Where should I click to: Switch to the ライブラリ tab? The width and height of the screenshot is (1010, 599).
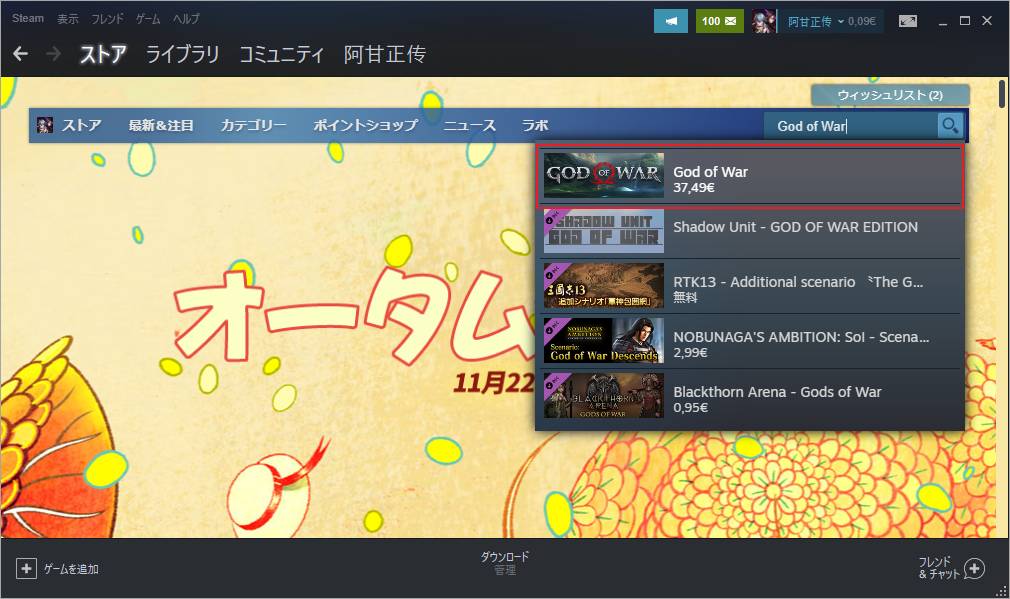pos(182,54)
